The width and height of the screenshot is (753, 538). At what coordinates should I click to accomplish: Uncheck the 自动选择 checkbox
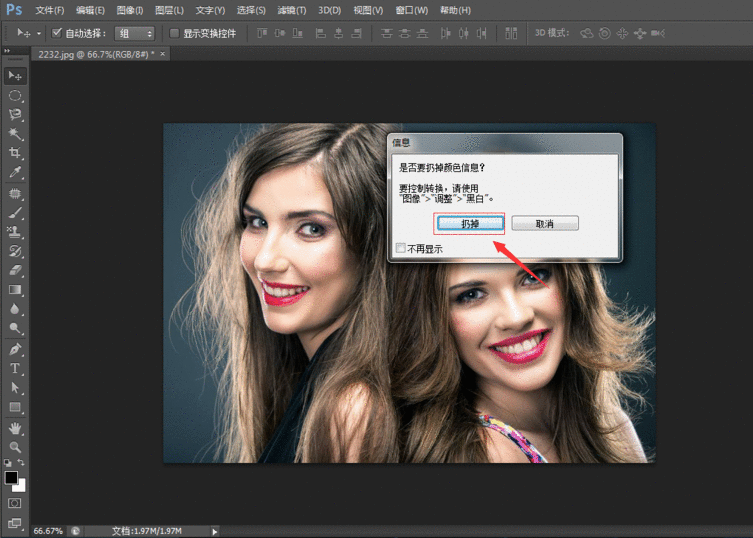57,33
